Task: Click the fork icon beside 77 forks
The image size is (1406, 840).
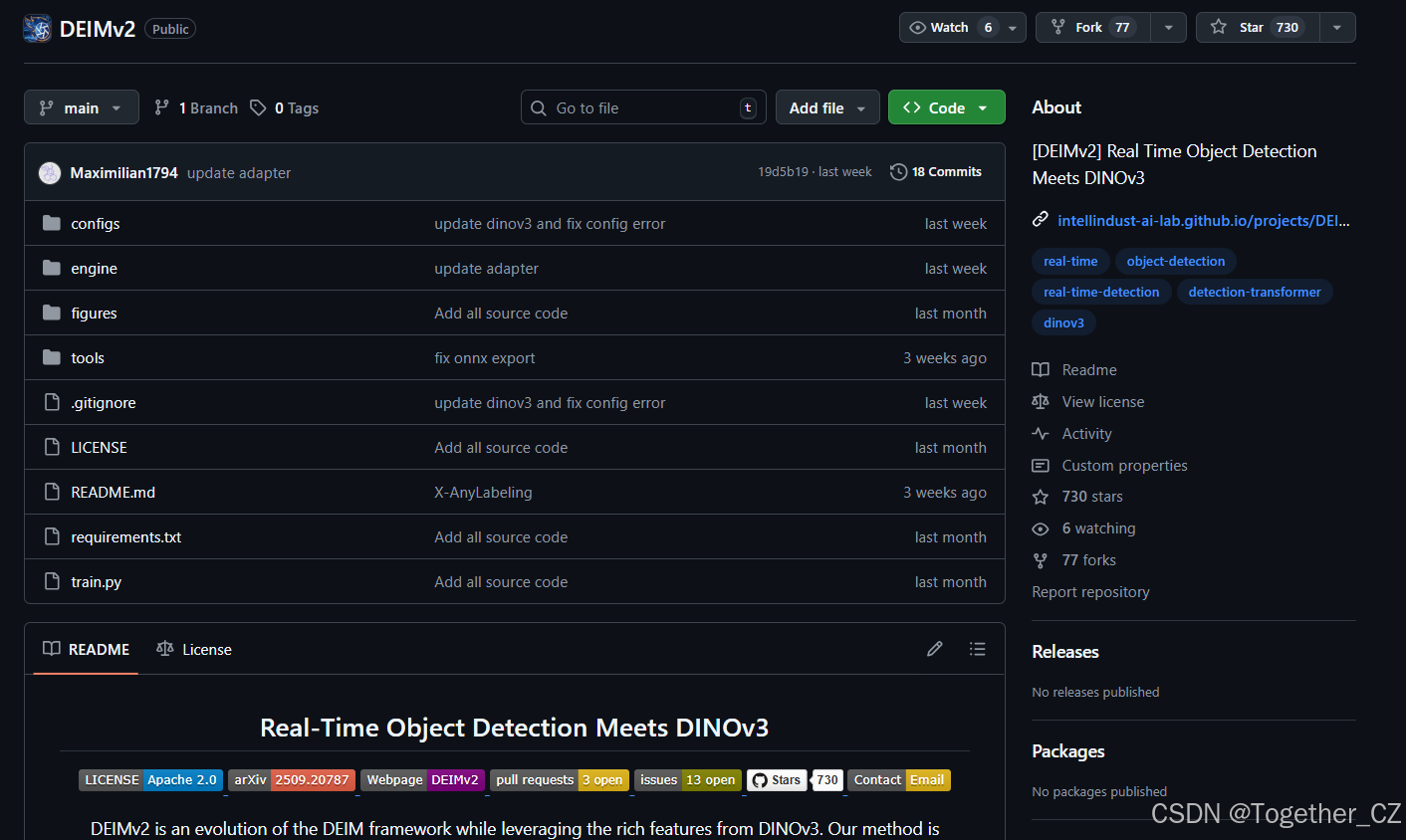Action: (1041, 560)
